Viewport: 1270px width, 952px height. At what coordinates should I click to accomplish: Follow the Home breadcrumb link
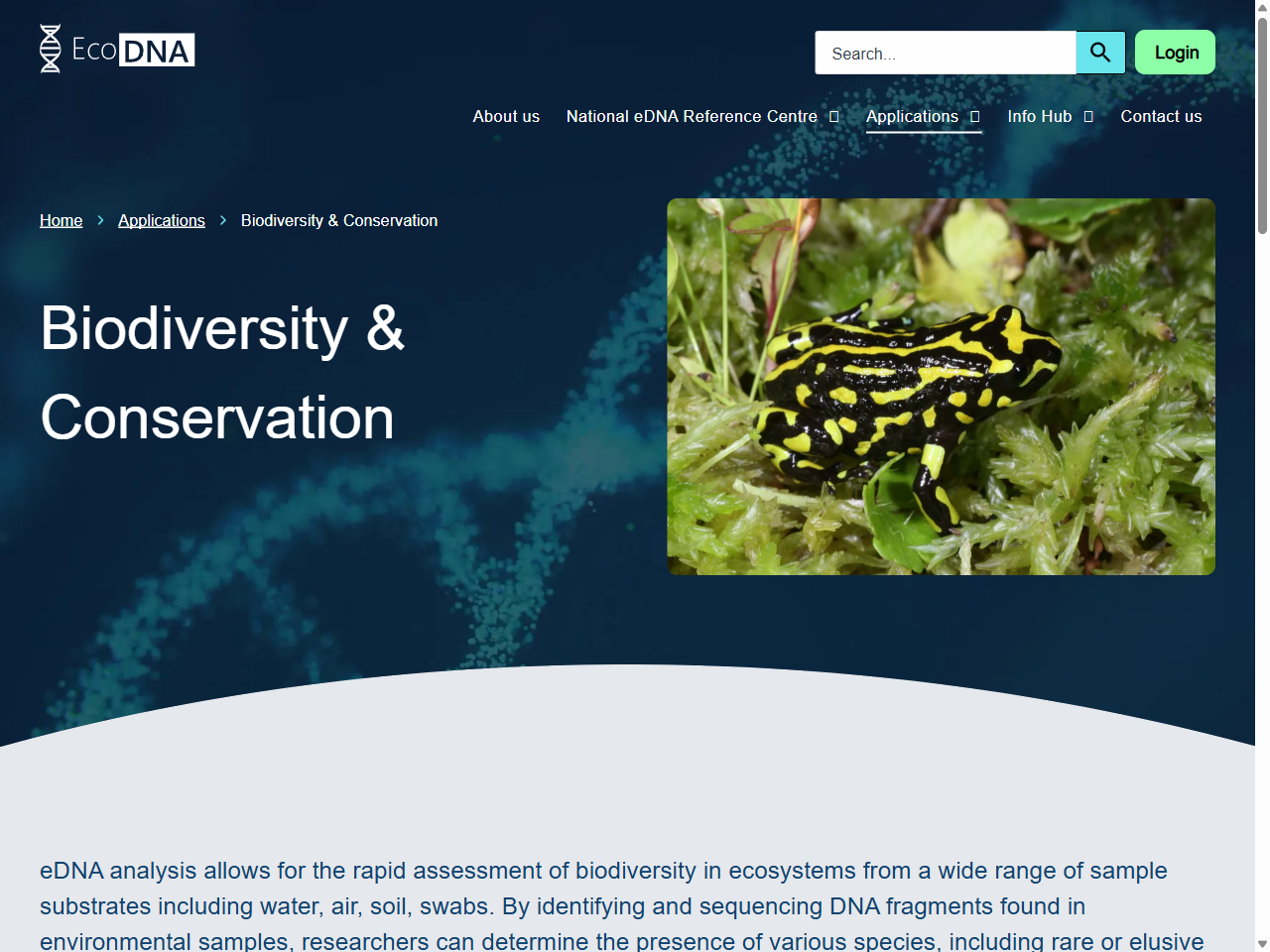click(x=61, y=220)
